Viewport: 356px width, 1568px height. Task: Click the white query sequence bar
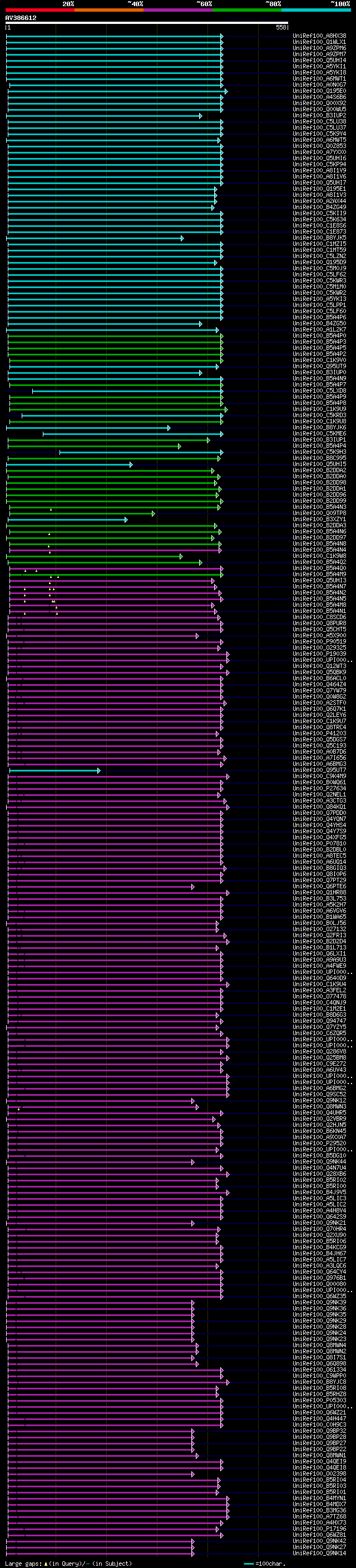147,22
